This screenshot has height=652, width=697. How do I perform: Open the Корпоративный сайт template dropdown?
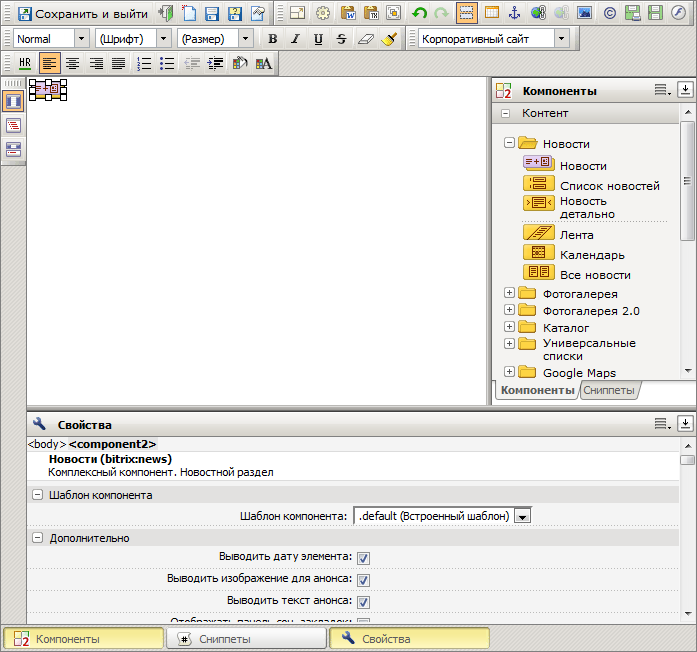562,39
